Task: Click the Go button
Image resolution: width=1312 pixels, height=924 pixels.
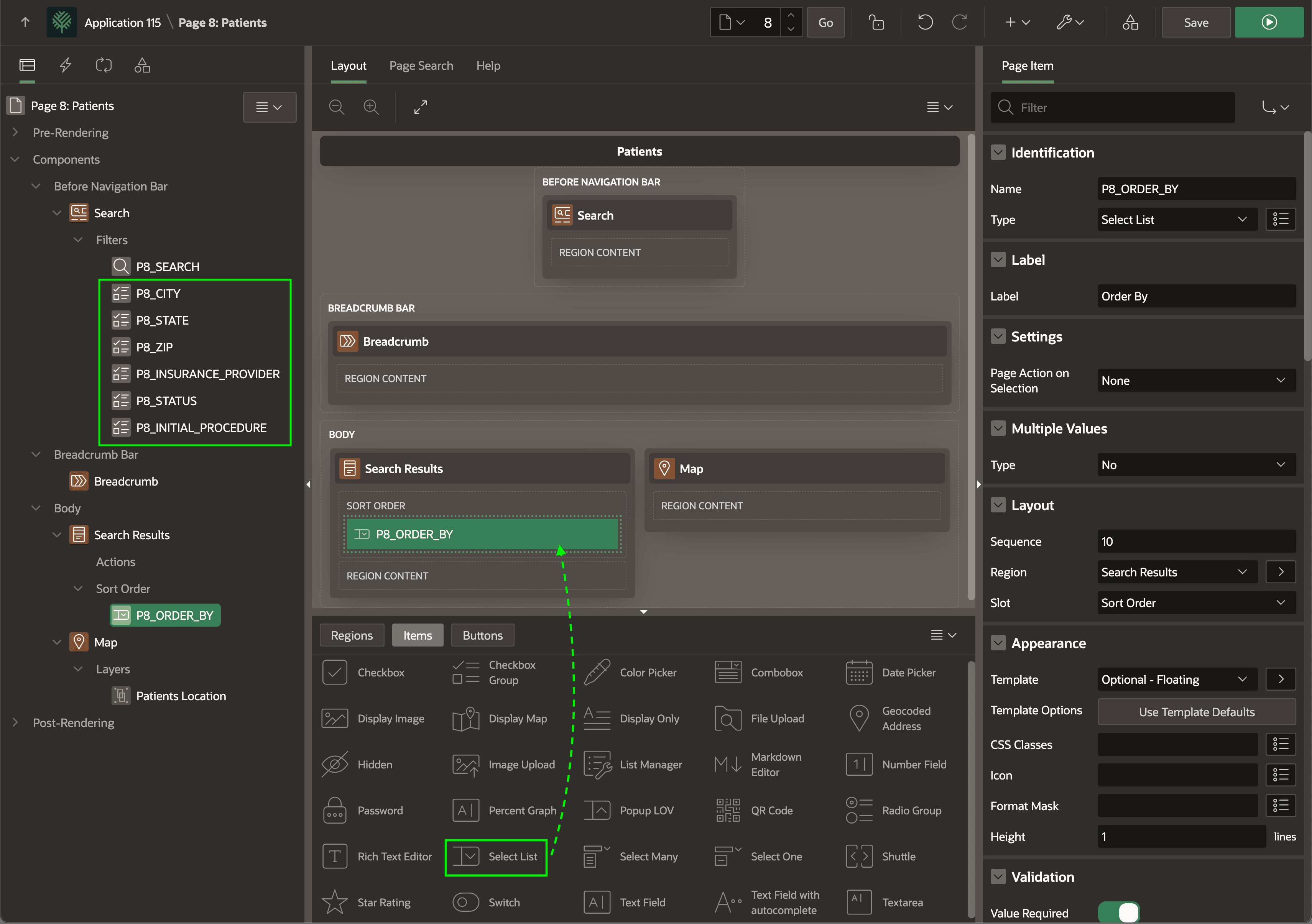Action: point(825,22)
